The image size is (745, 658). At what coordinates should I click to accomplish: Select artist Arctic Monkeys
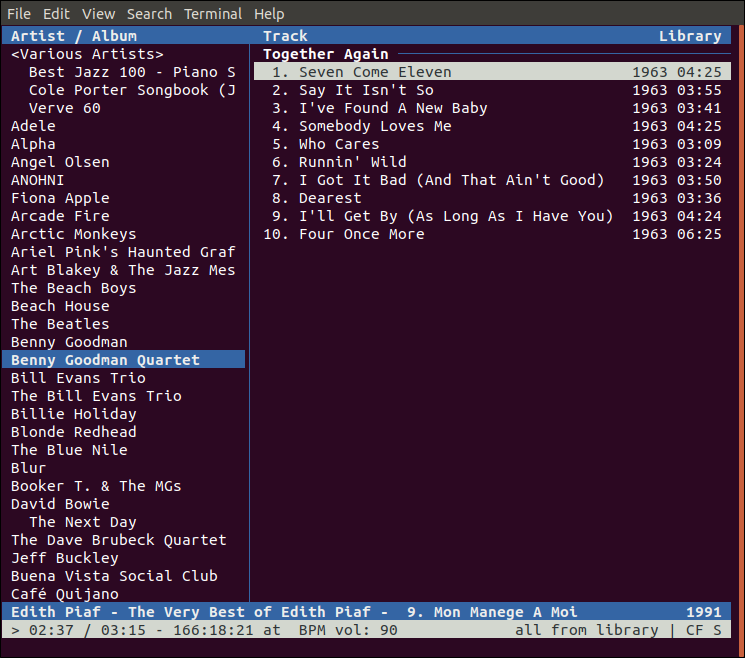[x=74, y=234]
